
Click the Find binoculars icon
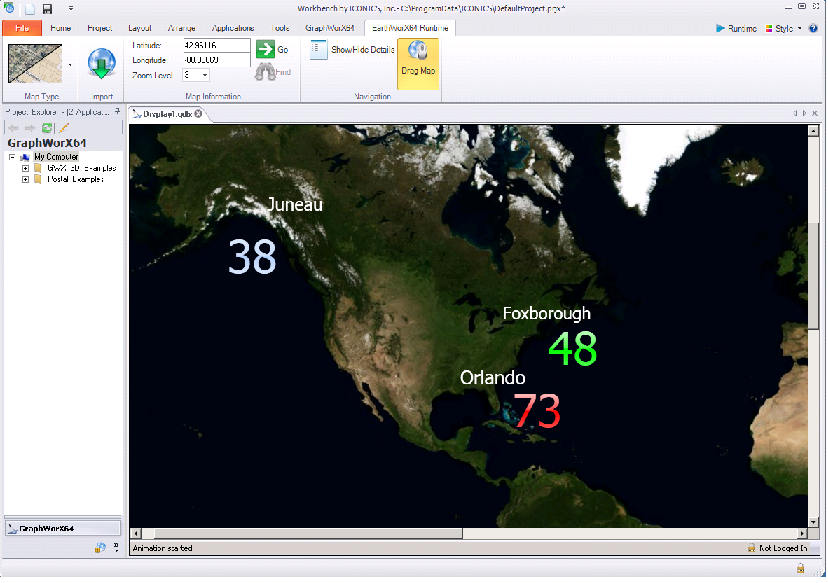(x=266, y=72)
